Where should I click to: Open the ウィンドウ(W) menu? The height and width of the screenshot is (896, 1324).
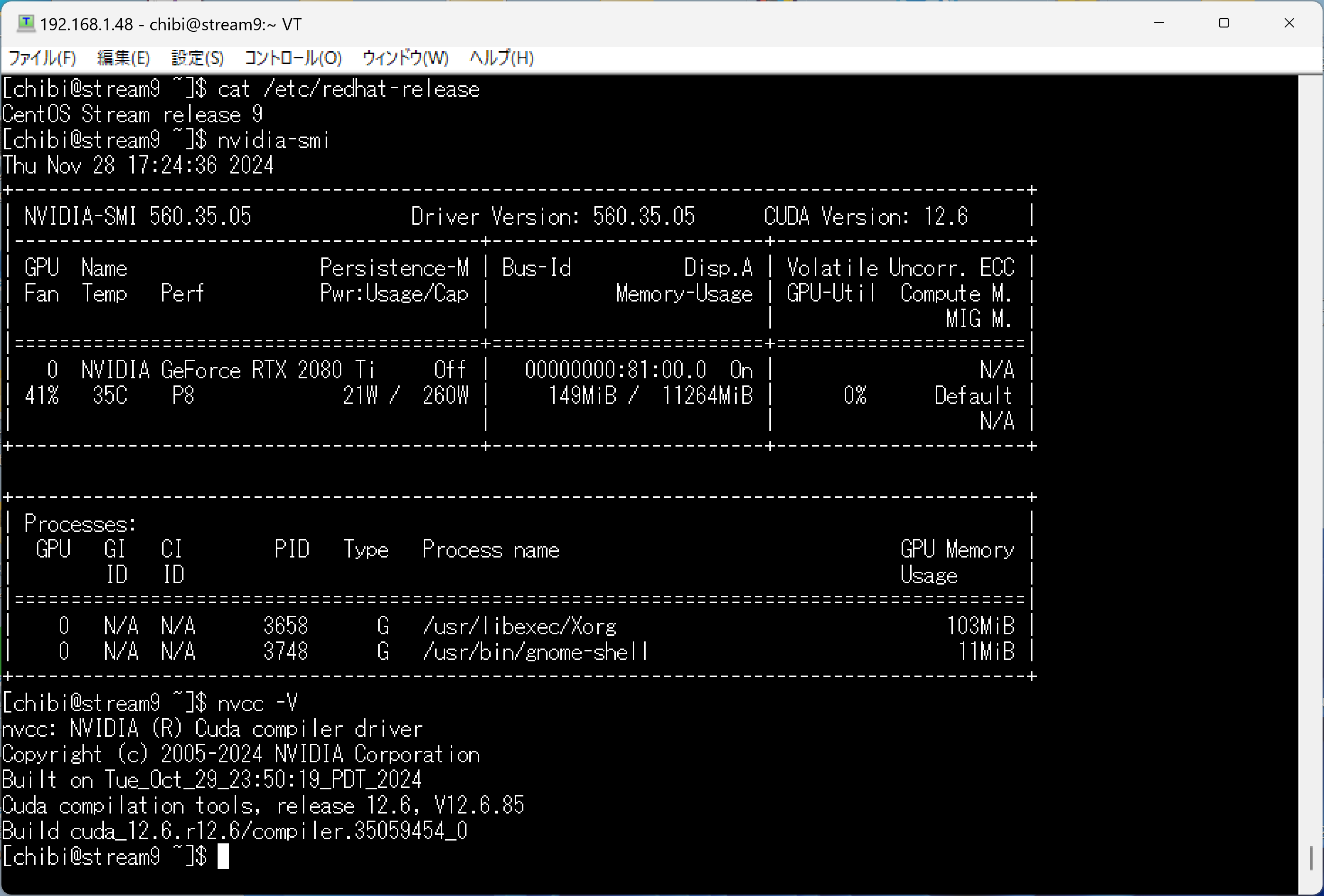click(x=405, y=58)
